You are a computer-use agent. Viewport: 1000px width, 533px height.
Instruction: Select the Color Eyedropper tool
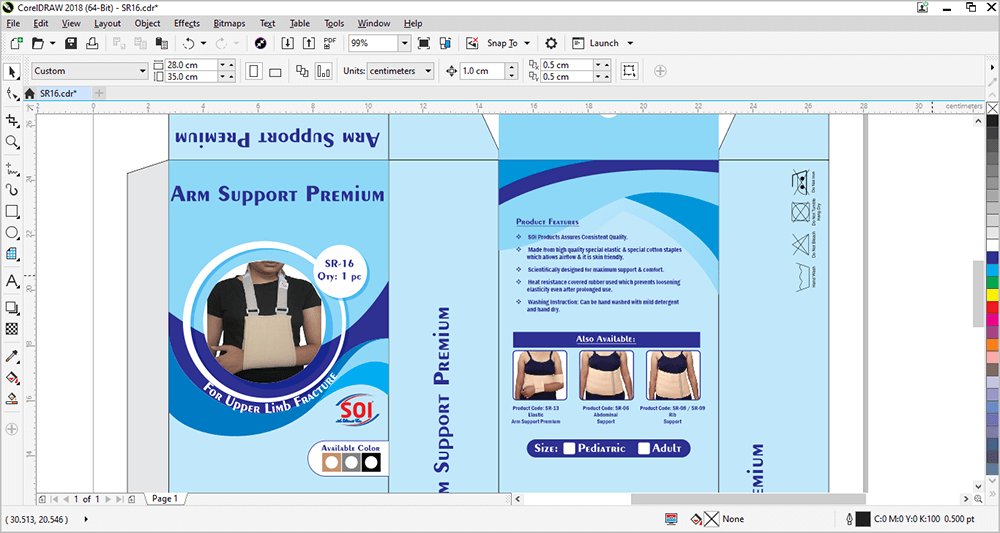click(x=11, y=356)
